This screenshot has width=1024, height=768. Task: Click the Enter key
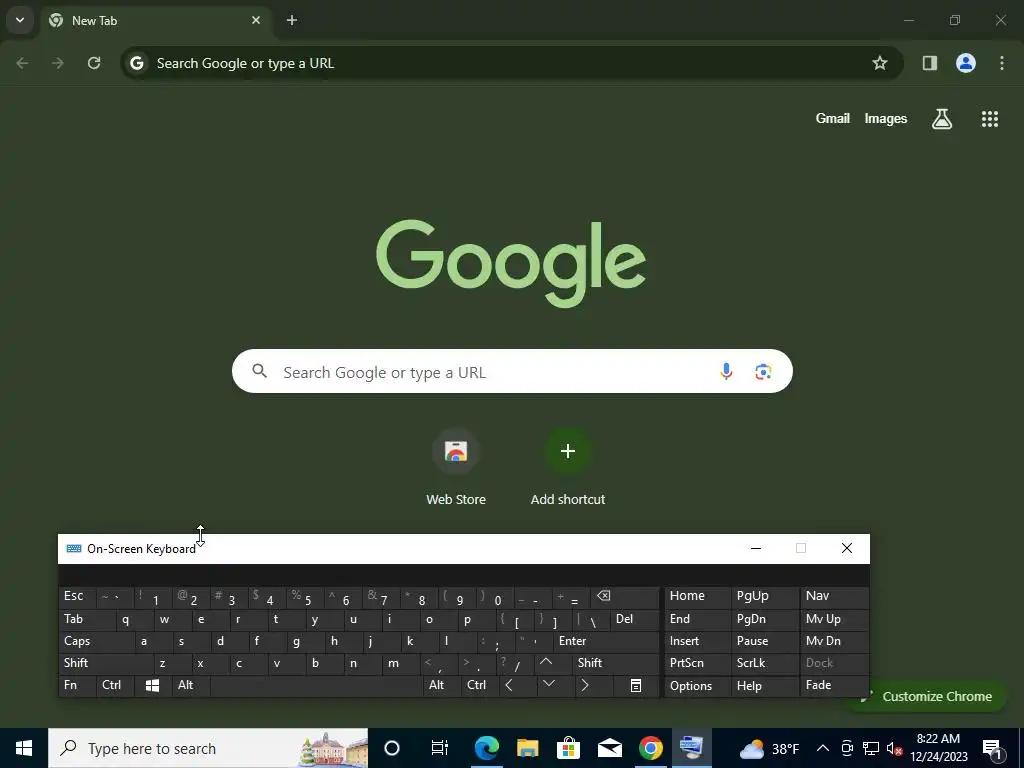coord(606,641)
